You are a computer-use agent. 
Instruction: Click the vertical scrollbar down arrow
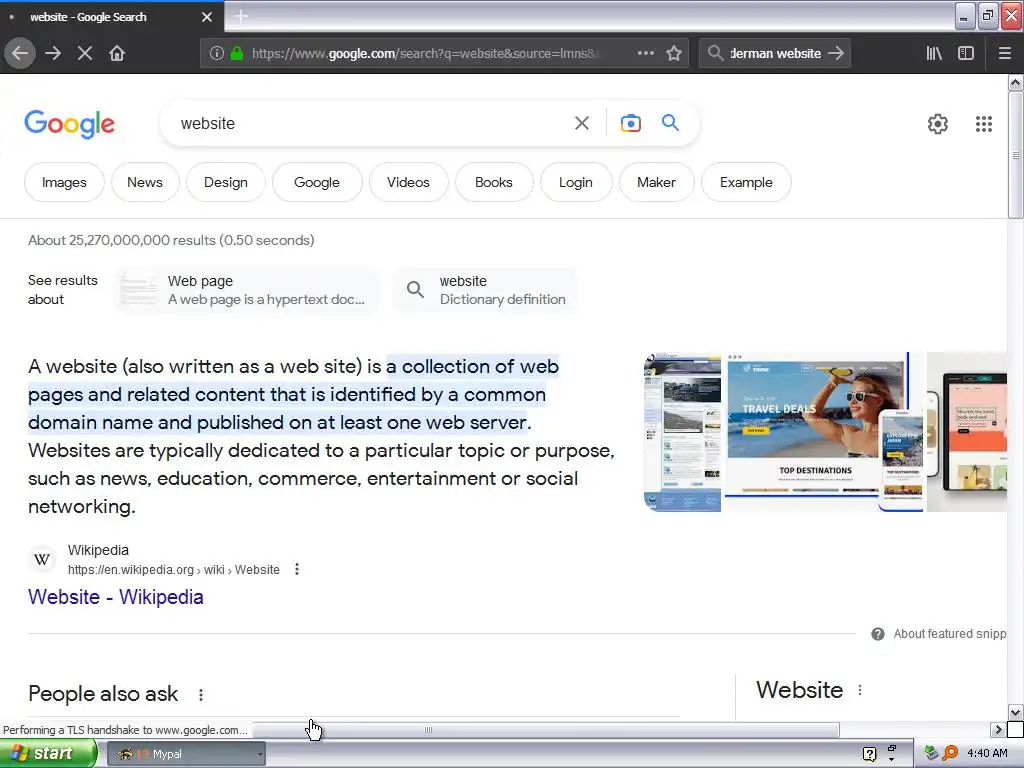(1015, 712)
